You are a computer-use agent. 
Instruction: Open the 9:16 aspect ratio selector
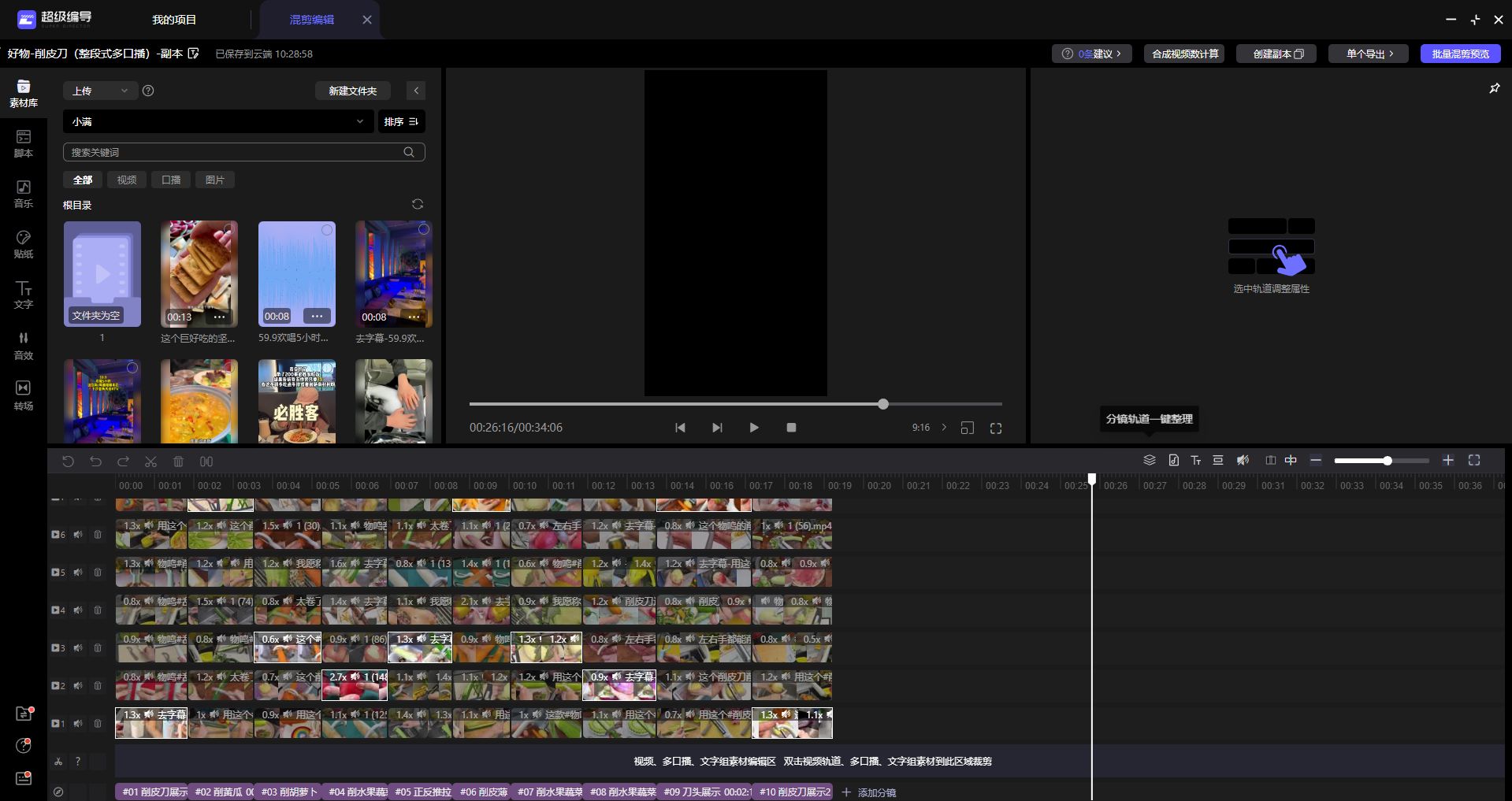930,428
